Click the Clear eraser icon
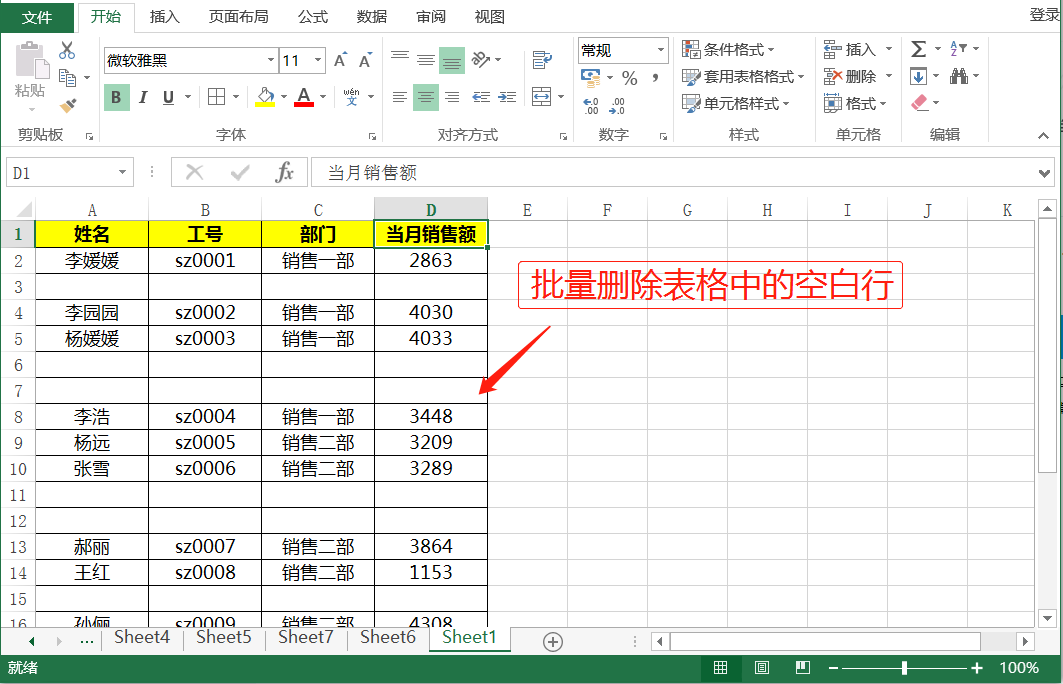The height and width of the screenshot is (684, 1063). pyautogui.click(x=919, y=102)
